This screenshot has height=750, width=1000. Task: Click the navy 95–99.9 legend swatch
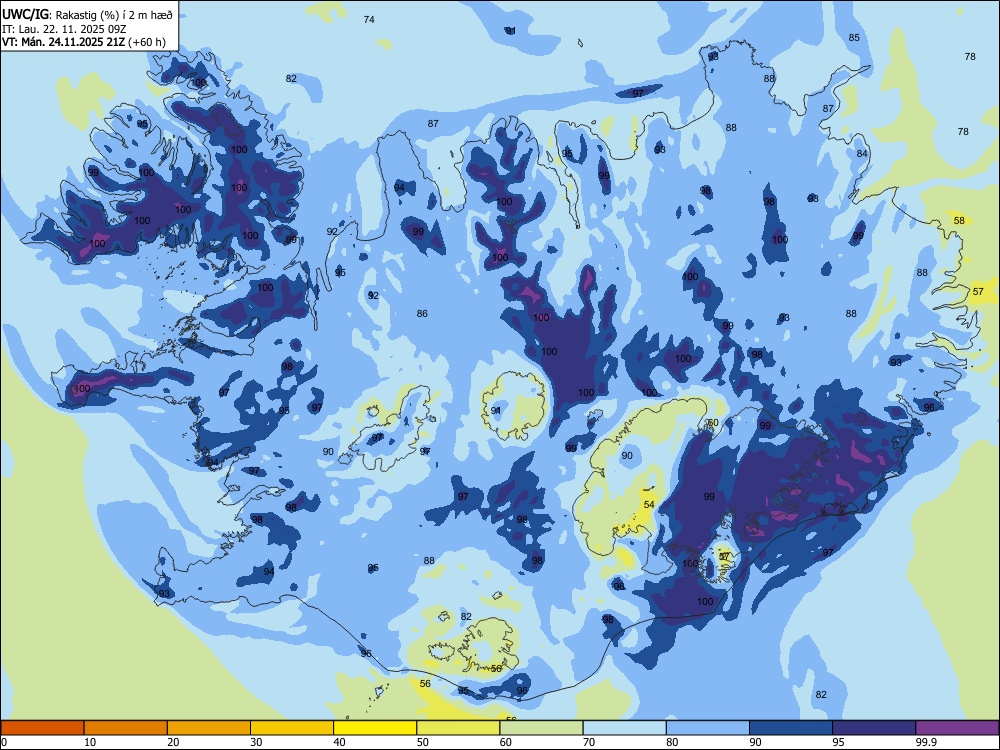(874, 728)
